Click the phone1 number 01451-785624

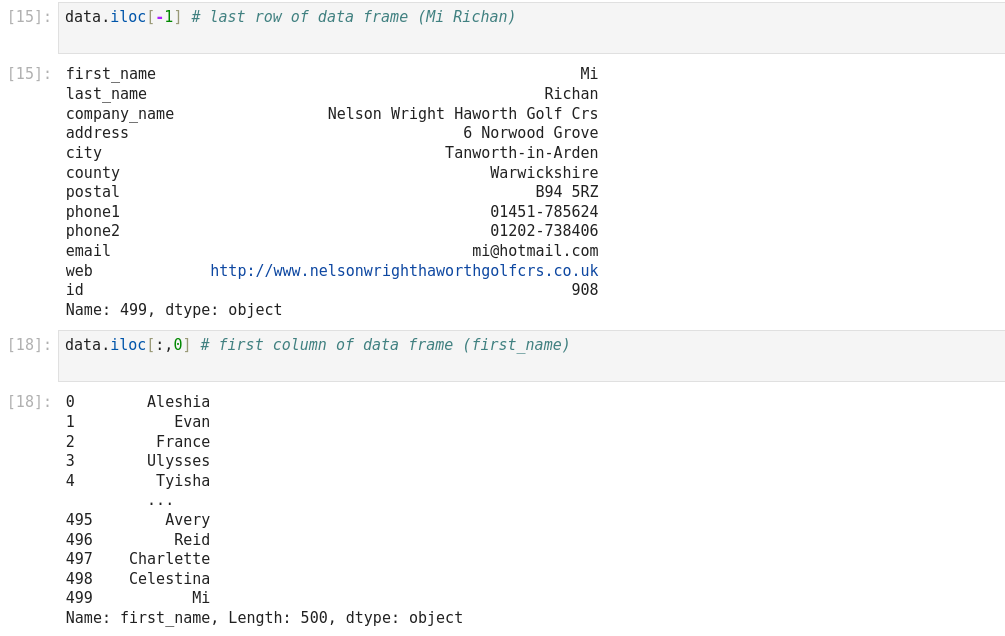(544, 212)
